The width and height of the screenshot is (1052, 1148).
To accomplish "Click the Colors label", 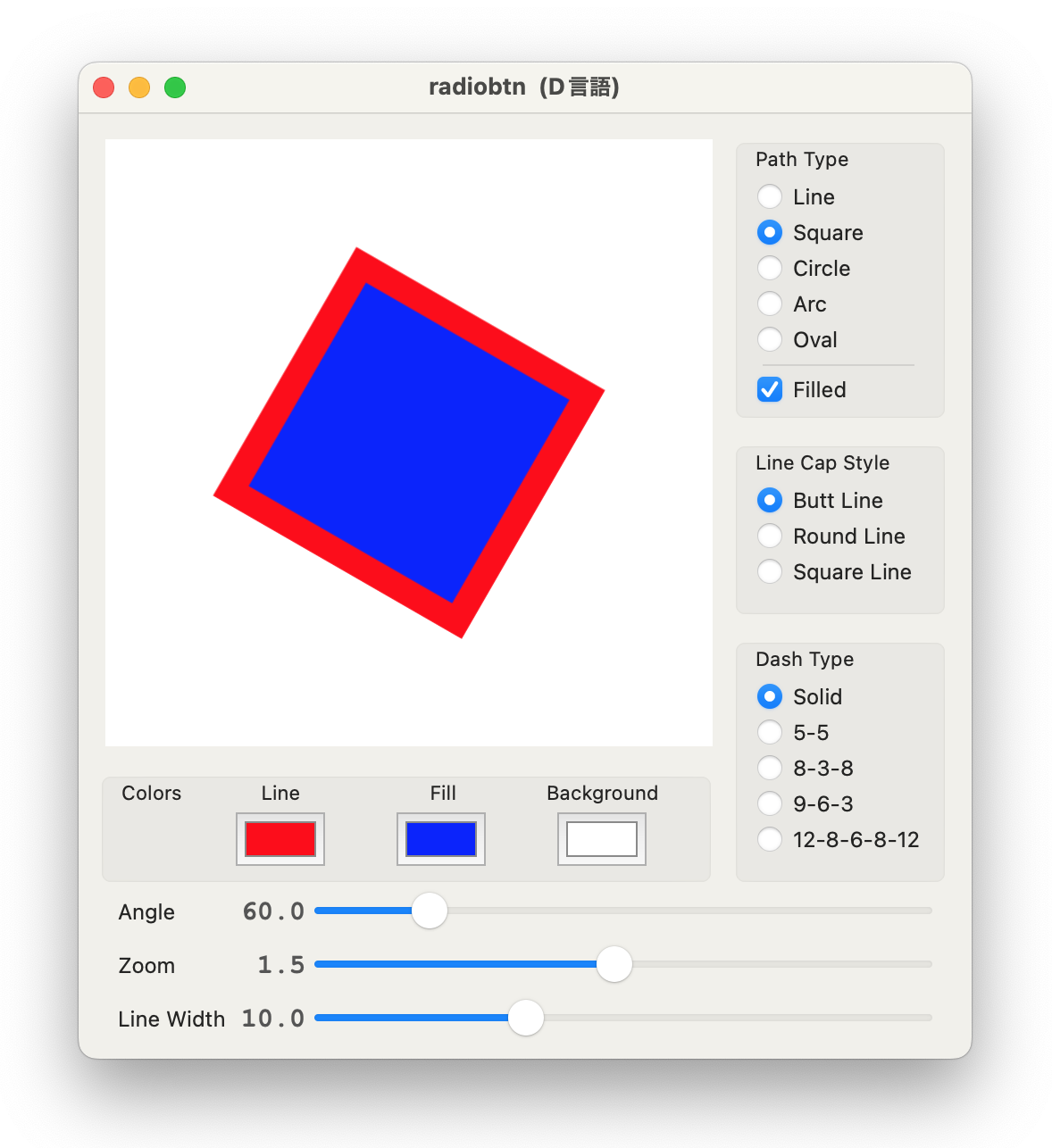I will (x=151, y=793).
